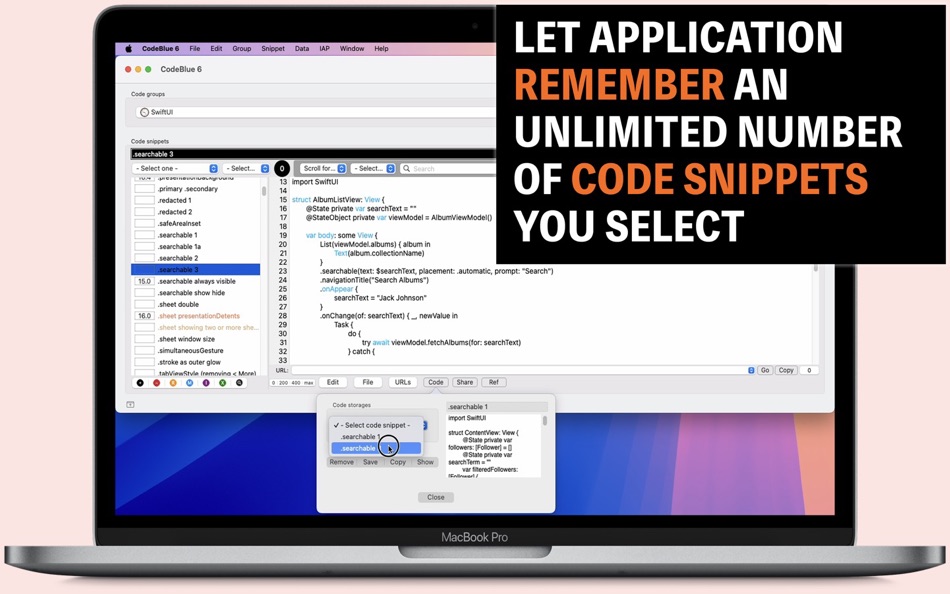Choose '.searchable 1' in code storages popup

pos(376,436)
